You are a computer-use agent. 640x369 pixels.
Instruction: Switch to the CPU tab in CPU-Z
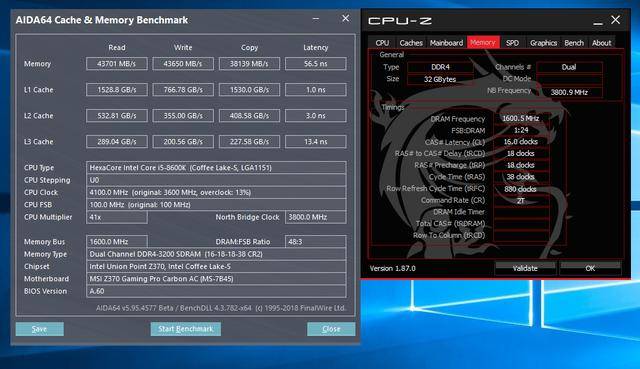(x=382, y=42)
